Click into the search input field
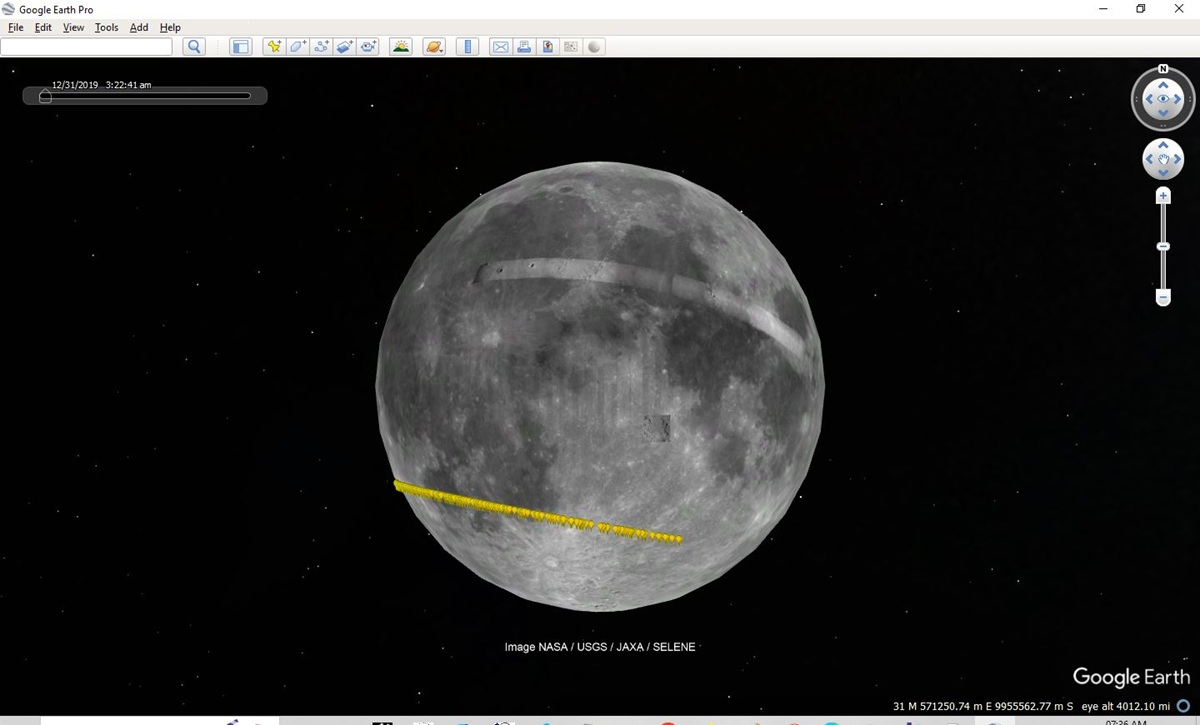Viewport: 1200px width, 725px height. 86,46
